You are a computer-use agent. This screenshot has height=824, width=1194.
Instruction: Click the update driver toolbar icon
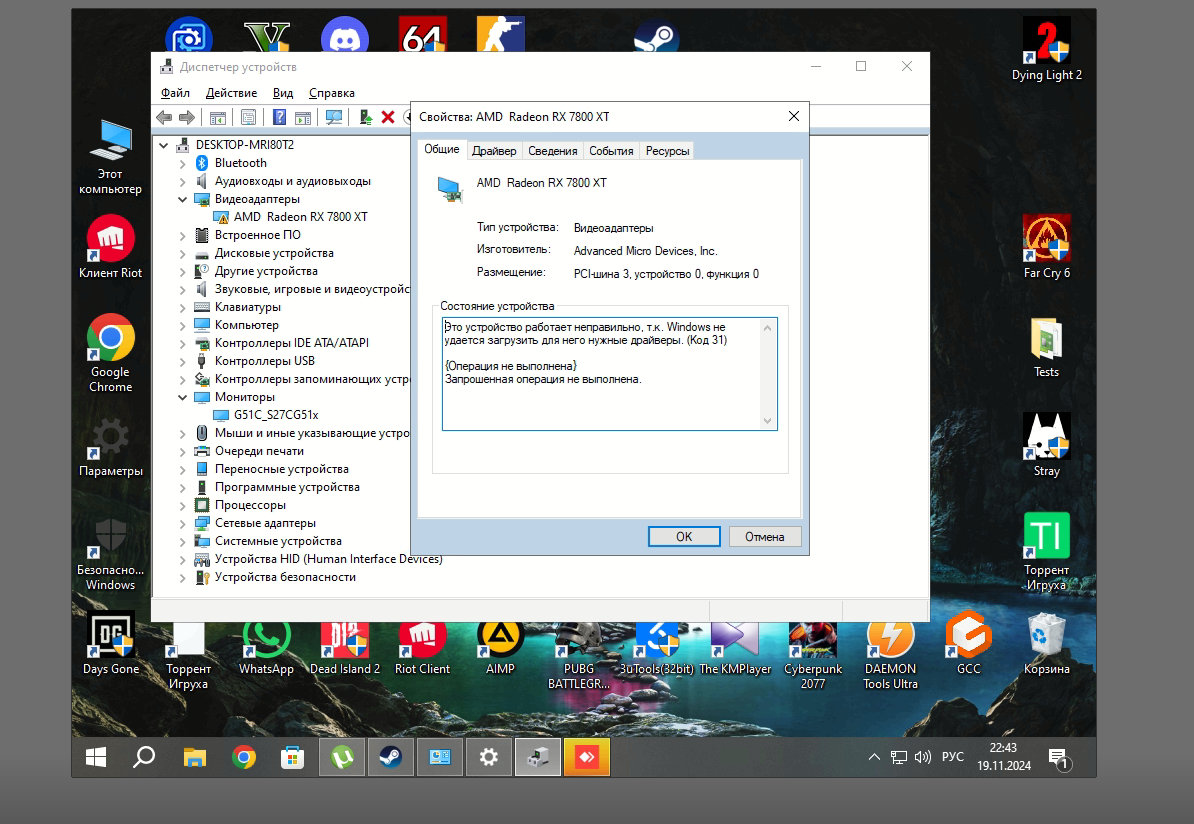coord(366,117)
